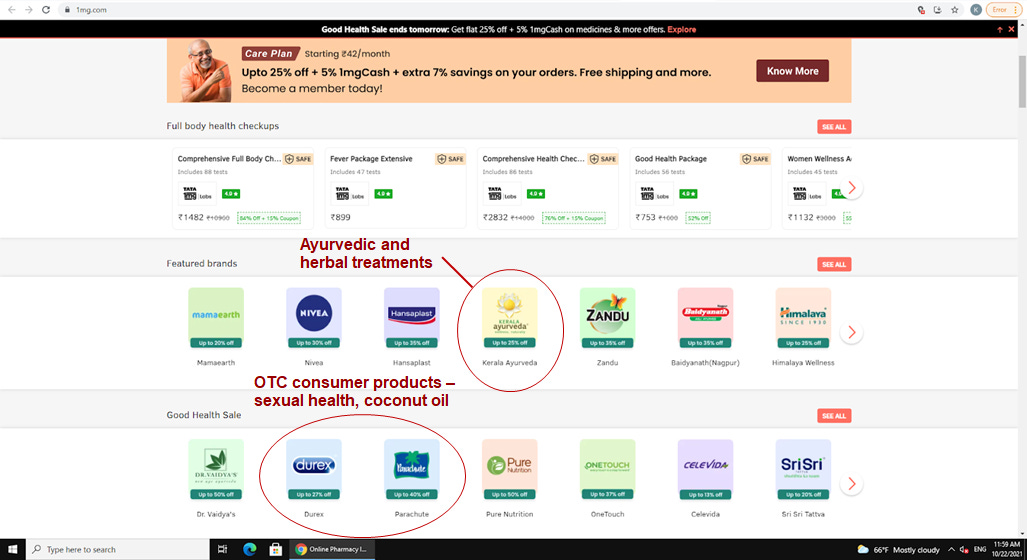Go back with browser back arrow
This screenshot has width=1027, height=560.
click(x=11, y=10)
